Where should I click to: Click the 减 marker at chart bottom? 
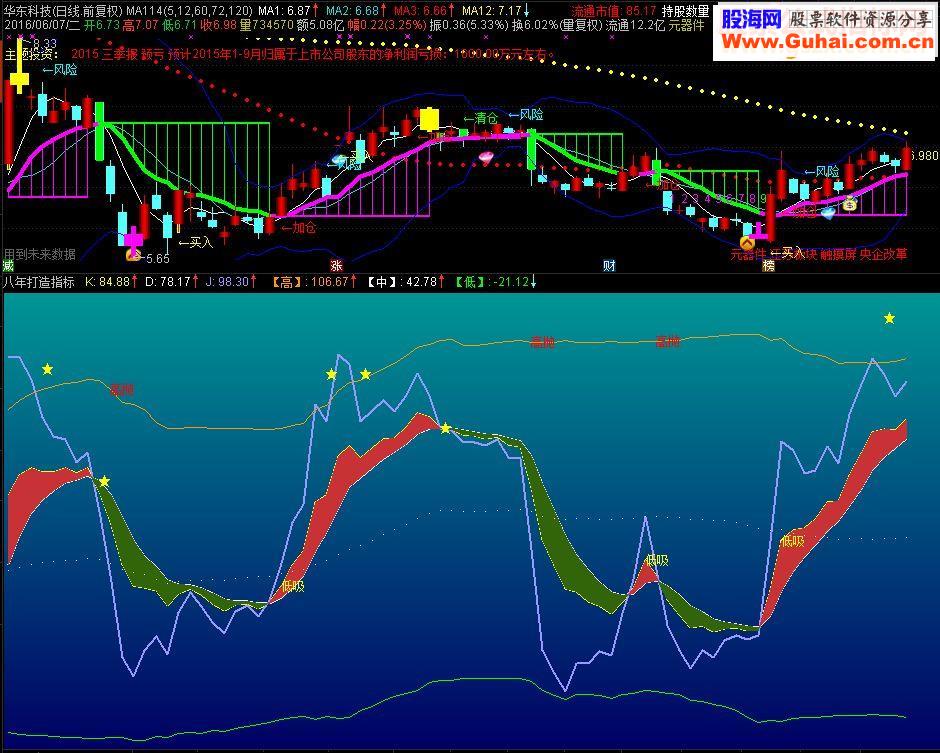point(8,266)
